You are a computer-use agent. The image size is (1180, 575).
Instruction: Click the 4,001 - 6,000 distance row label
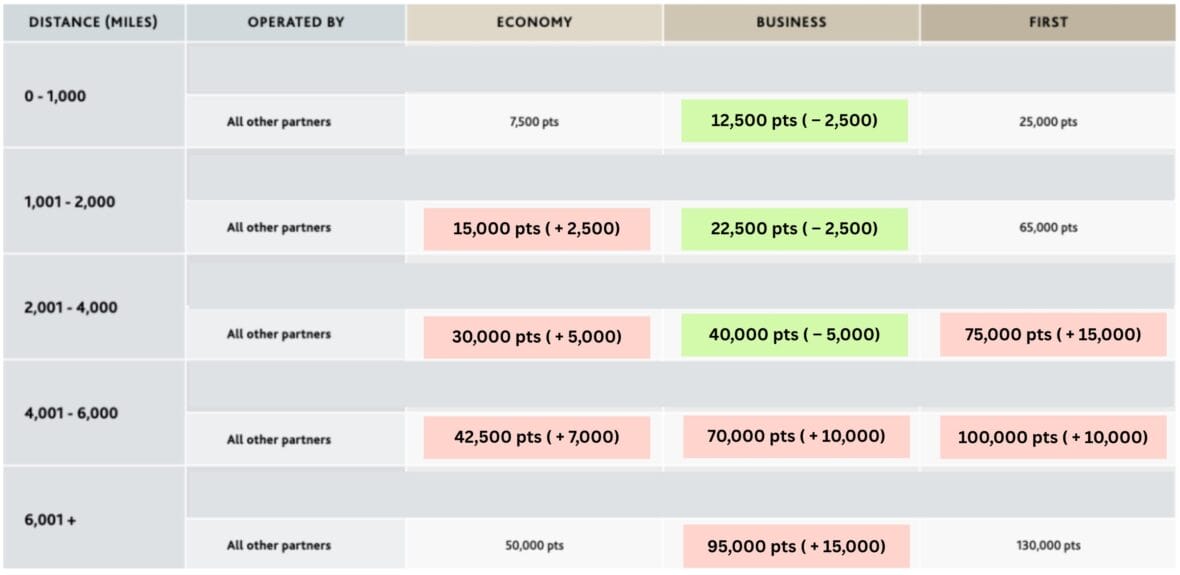click(x=70, y=413)
